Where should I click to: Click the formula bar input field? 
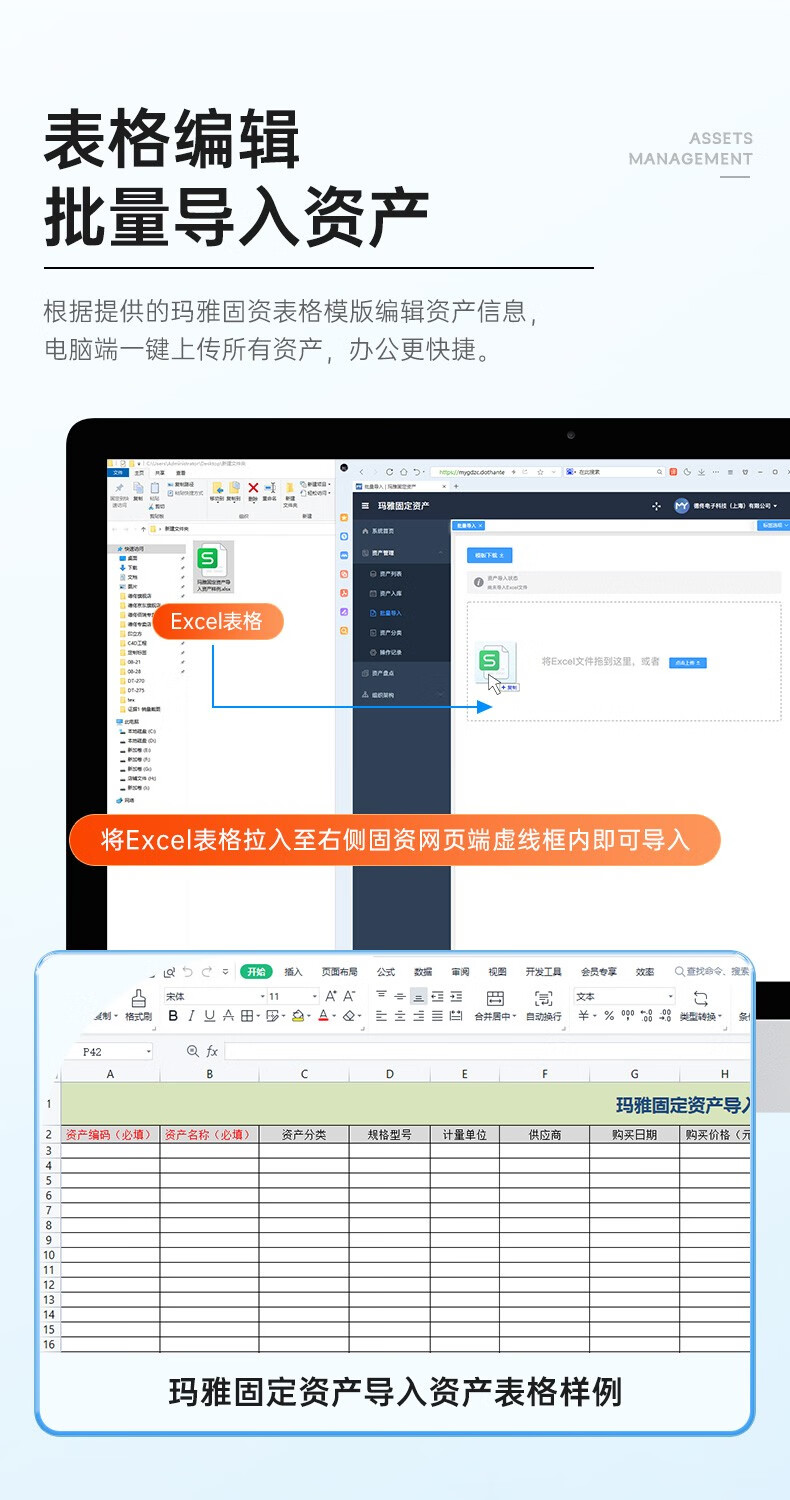pos(487,1051)
